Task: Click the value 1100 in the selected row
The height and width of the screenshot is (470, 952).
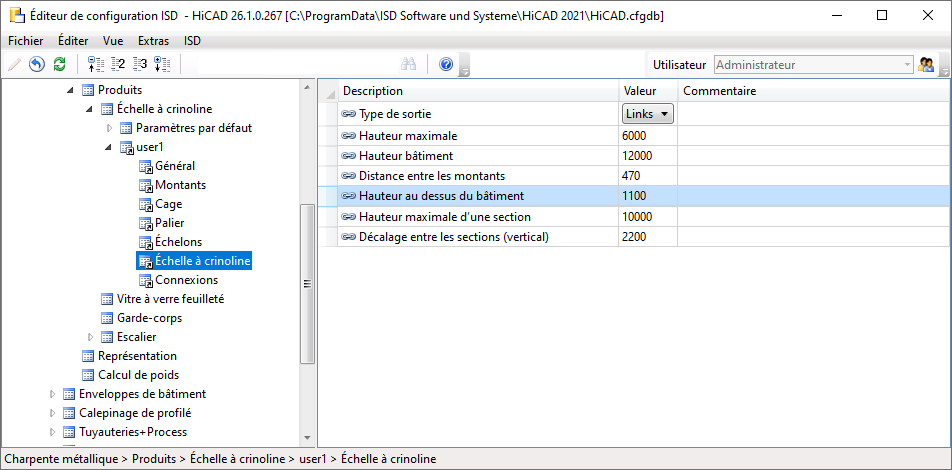Action: coord(648,196)
